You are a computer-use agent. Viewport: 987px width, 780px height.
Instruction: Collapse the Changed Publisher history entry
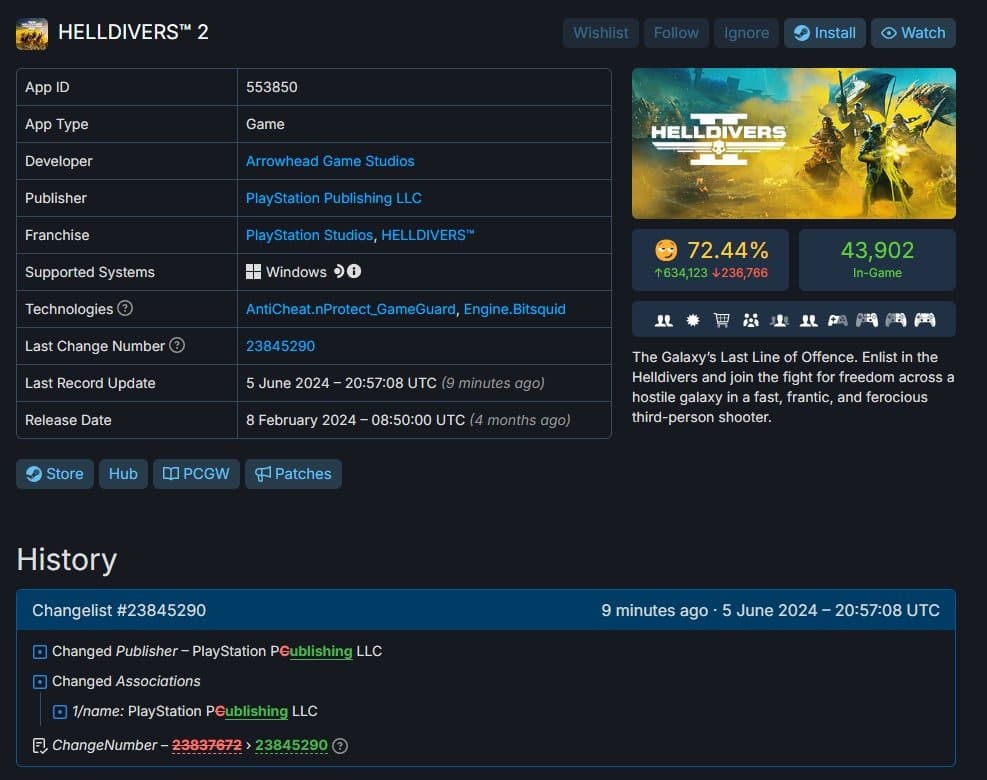(40, 652)
